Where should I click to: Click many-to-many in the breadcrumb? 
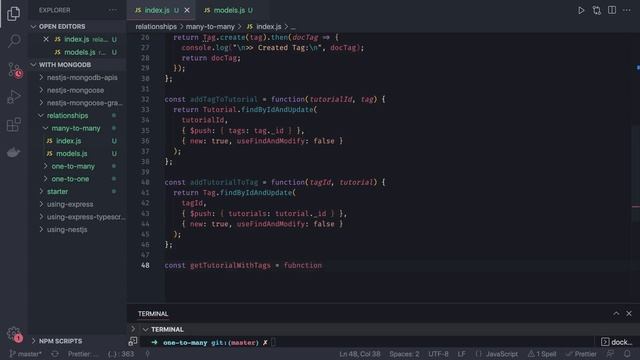(x=210, y=27)
